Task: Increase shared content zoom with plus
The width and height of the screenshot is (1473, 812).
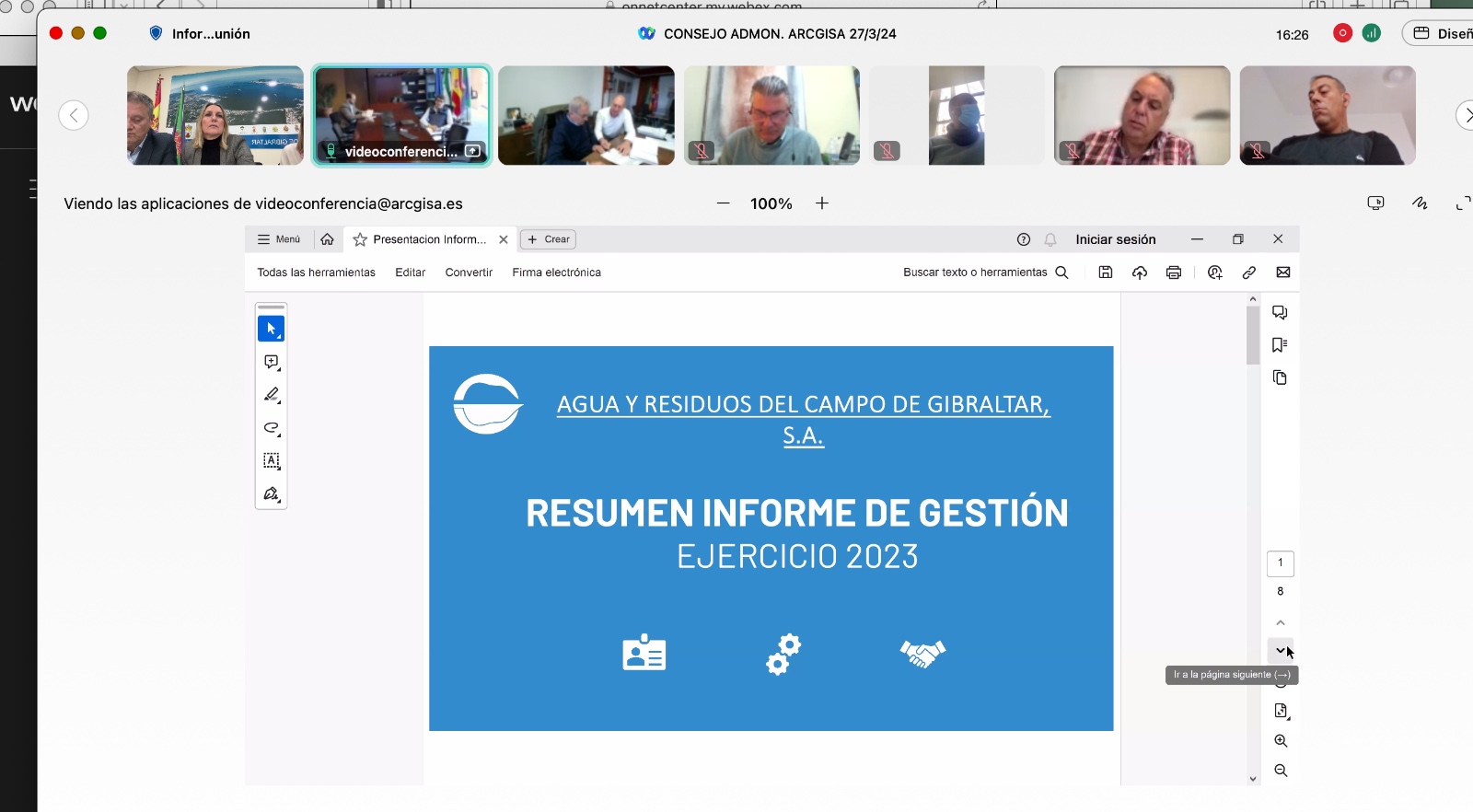Action: pos(822,203)
